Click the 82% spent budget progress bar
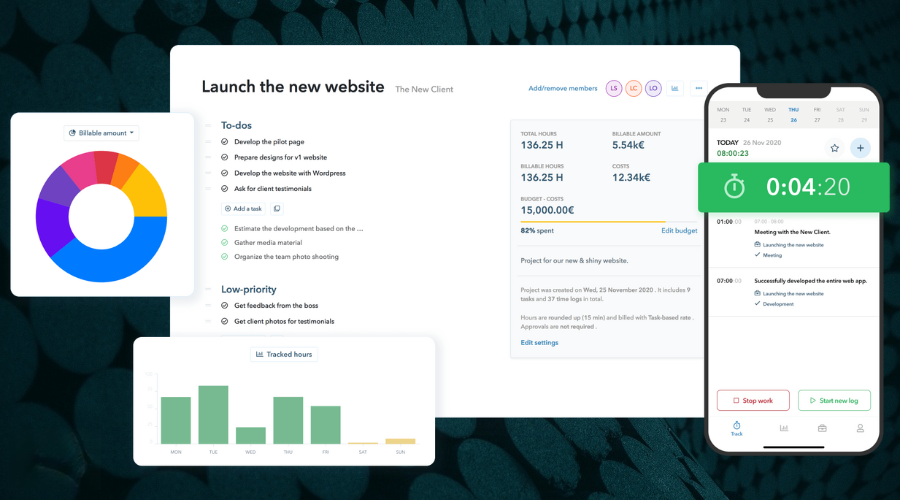 (x=608, y=222)
